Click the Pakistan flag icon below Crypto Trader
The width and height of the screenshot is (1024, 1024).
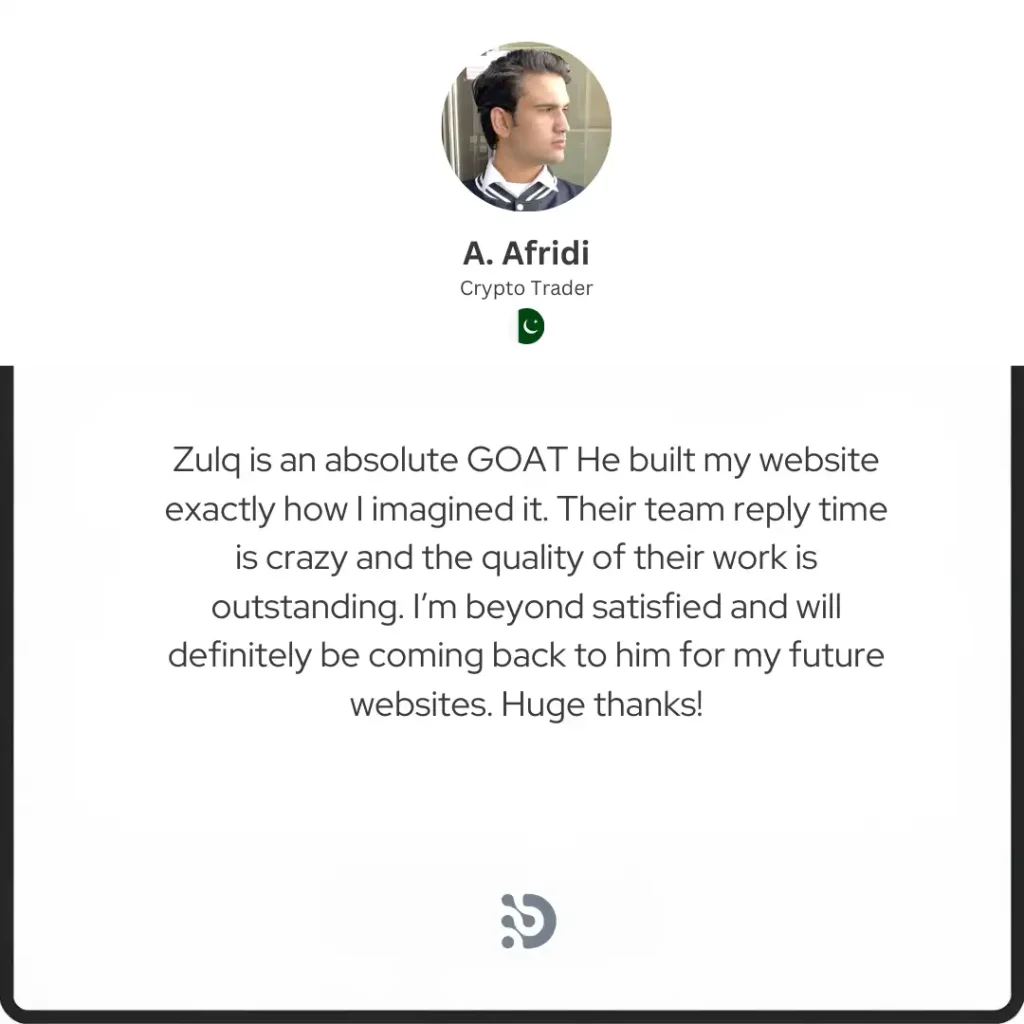(x=531, y=327)
